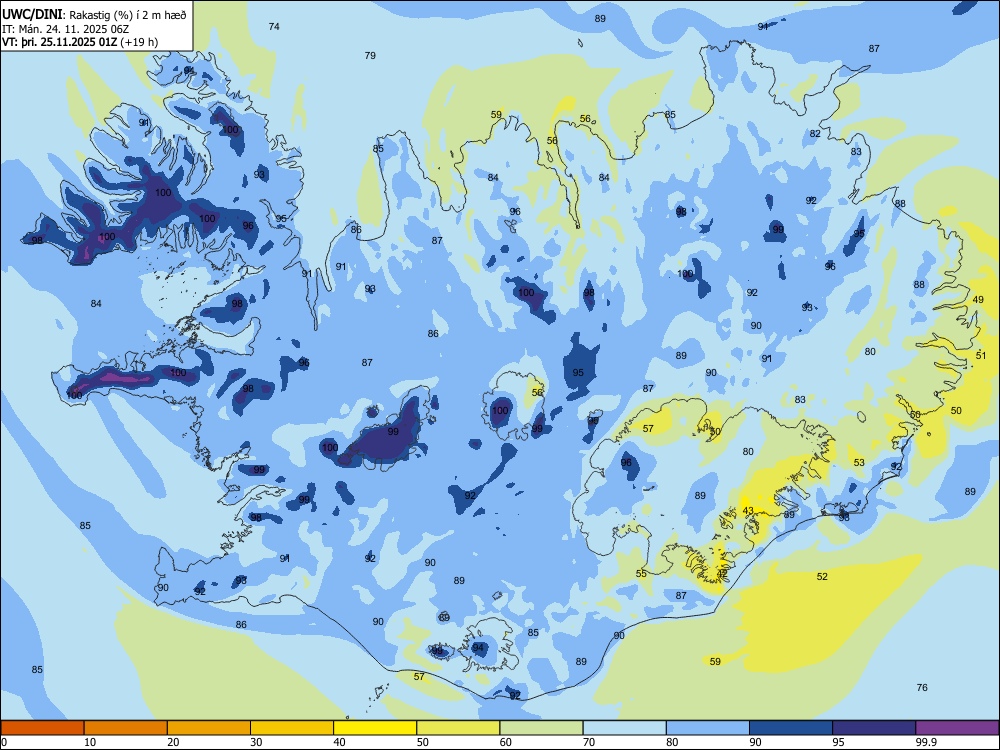The height and width of the screenshot is (750, 1000).
Task: Click the 'VT: þri. 25.11.2025 01Z' valid time
Action: point(59,42)
